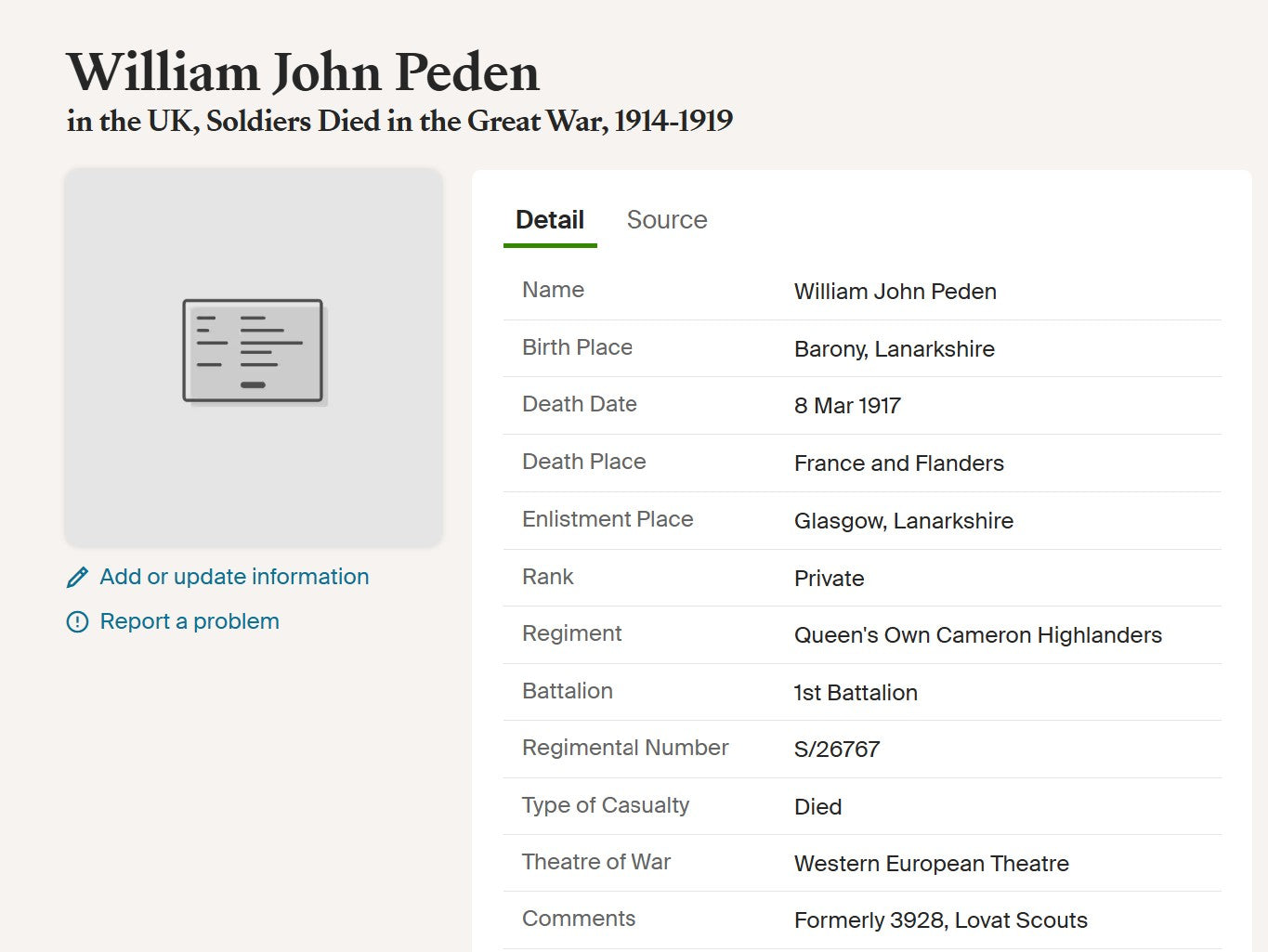Click the record card placeholder image
The width and height of the screenshot is (1268, 952).
tap(253, 352)
